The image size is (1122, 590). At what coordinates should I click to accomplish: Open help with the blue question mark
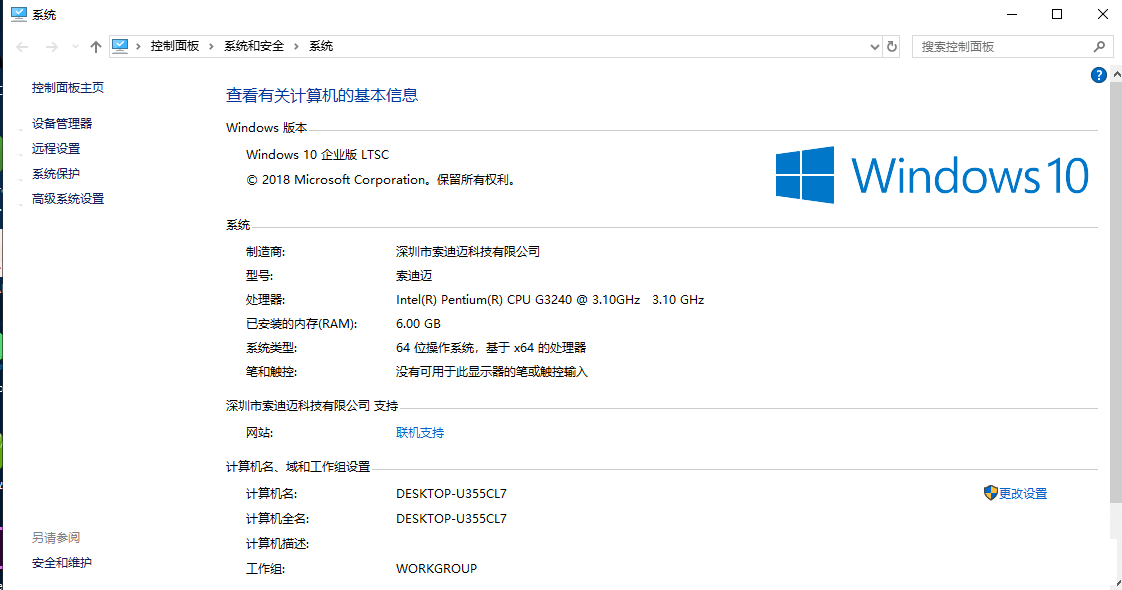tap(1098, 75)
